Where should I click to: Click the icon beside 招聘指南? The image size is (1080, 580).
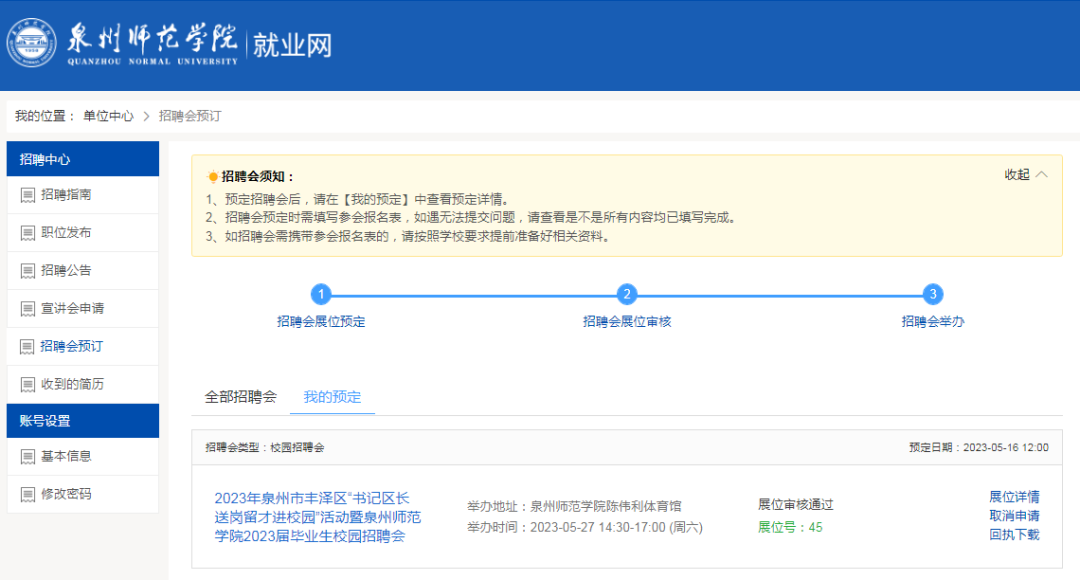(28, 195)
